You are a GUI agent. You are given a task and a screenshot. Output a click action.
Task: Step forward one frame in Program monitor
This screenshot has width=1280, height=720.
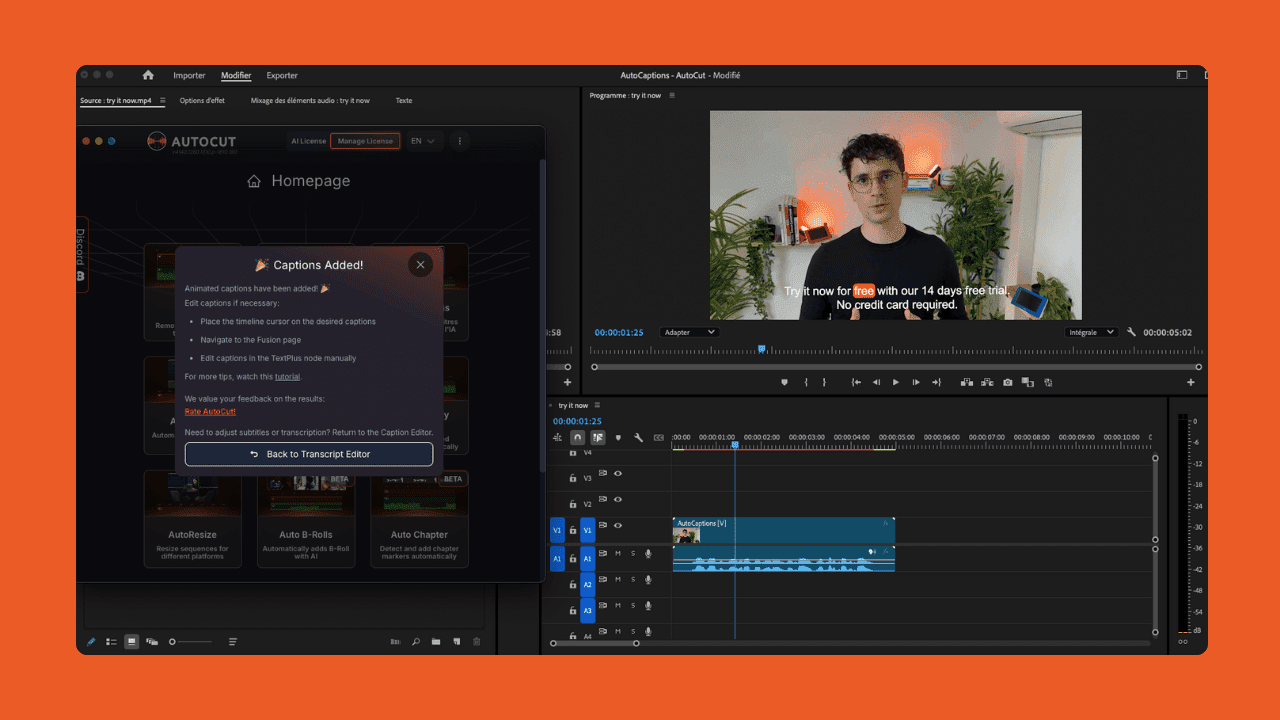click(x=916, y=382)
